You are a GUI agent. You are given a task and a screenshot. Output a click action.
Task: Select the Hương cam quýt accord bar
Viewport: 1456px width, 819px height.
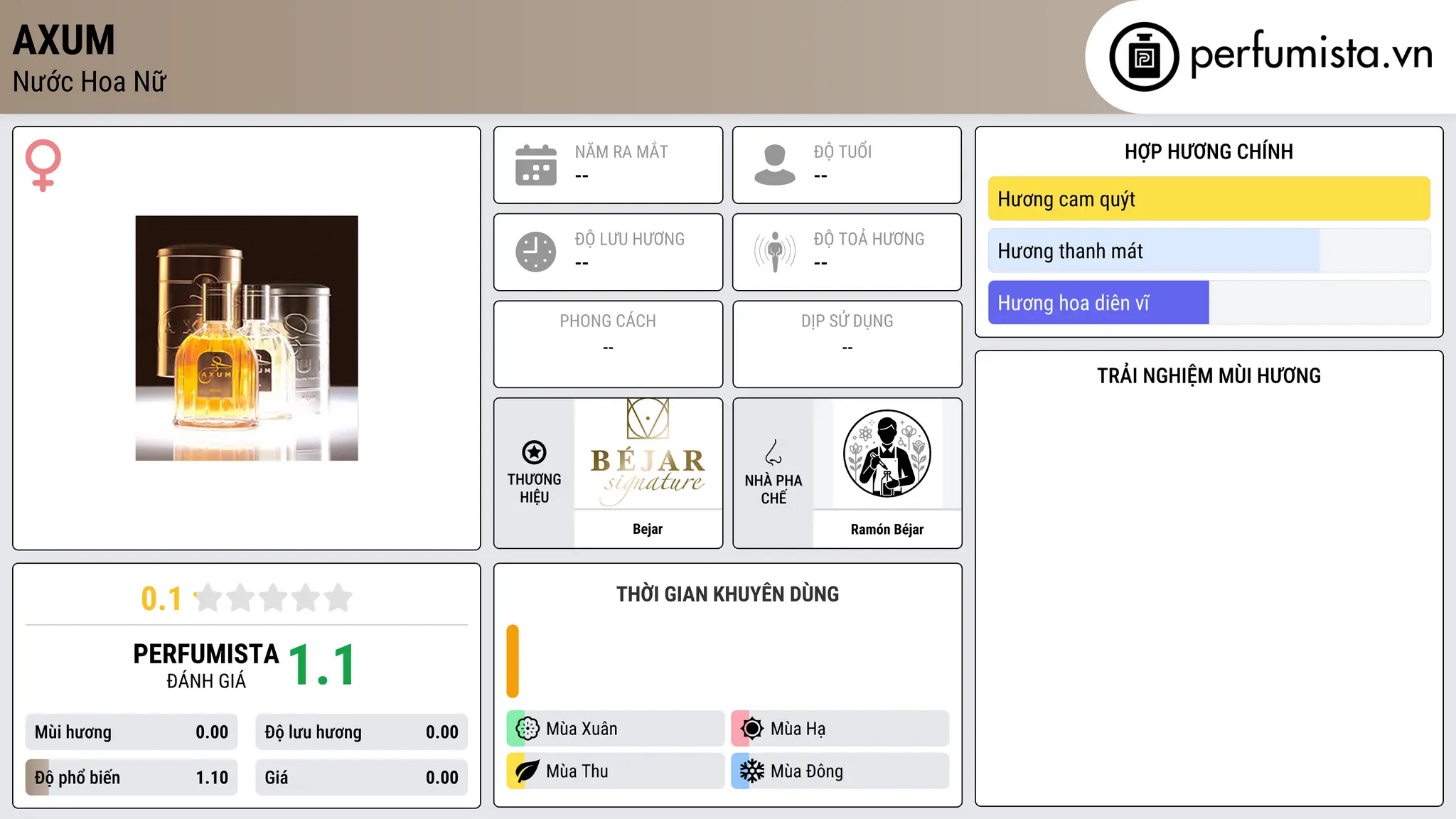point(1209,199)
